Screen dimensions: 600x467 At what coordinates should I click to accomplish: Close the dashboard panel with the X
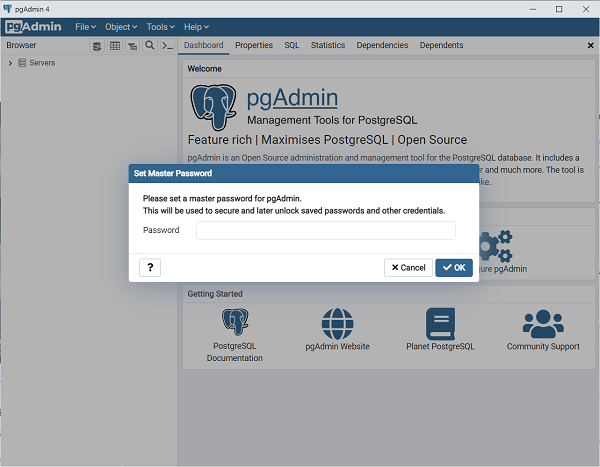pyautogui.click(x=590, y=46)
